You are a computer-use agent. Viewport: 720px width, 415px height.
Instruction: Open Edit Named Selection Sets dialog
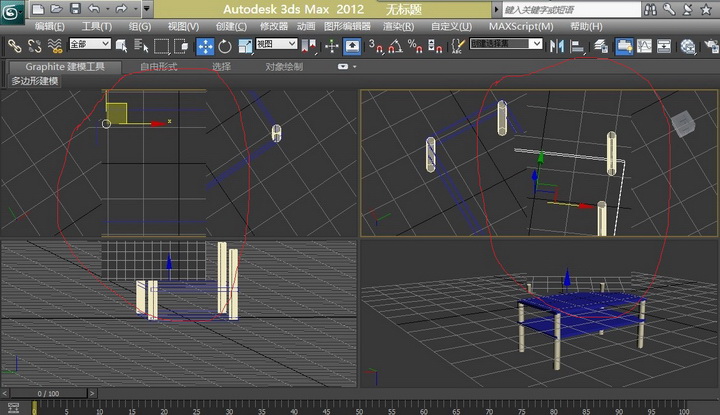[458, 46]
